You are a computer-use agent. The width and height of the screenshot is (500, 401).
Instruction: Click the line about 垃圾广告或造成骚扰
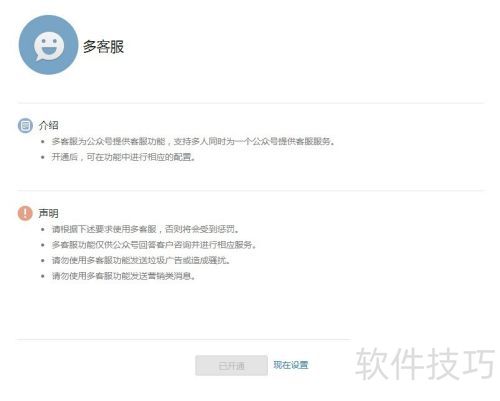[x=141, y=260]
